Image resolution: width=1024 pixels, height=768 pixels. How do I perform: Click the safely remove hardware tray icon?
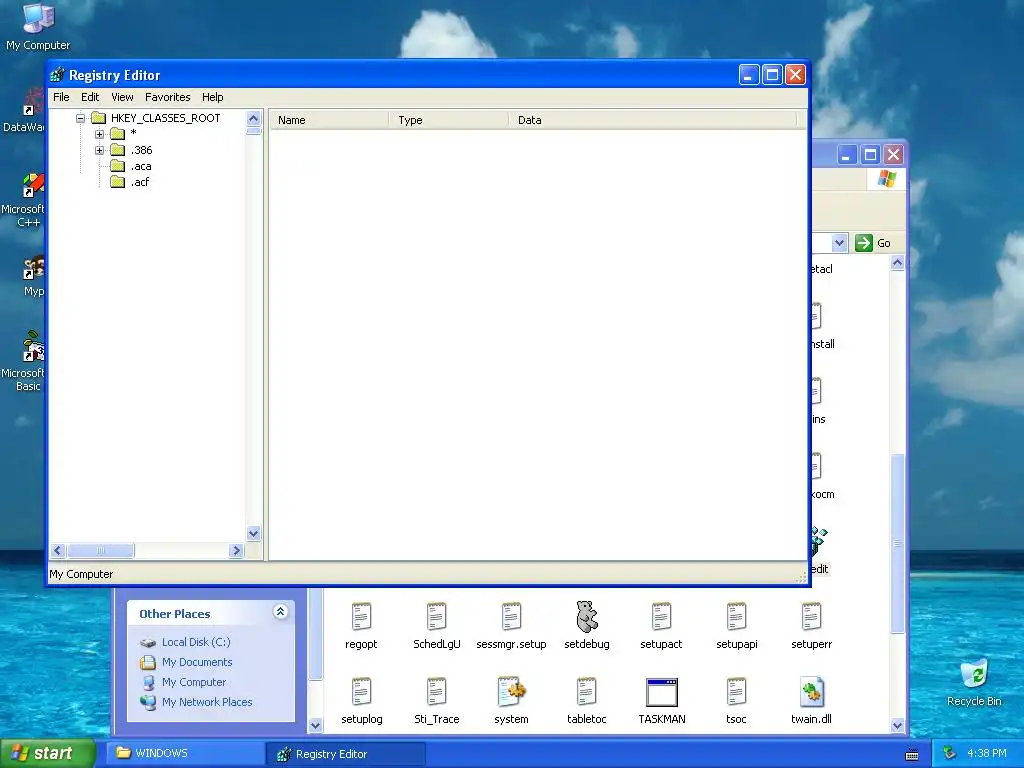(x=950, y=753)
